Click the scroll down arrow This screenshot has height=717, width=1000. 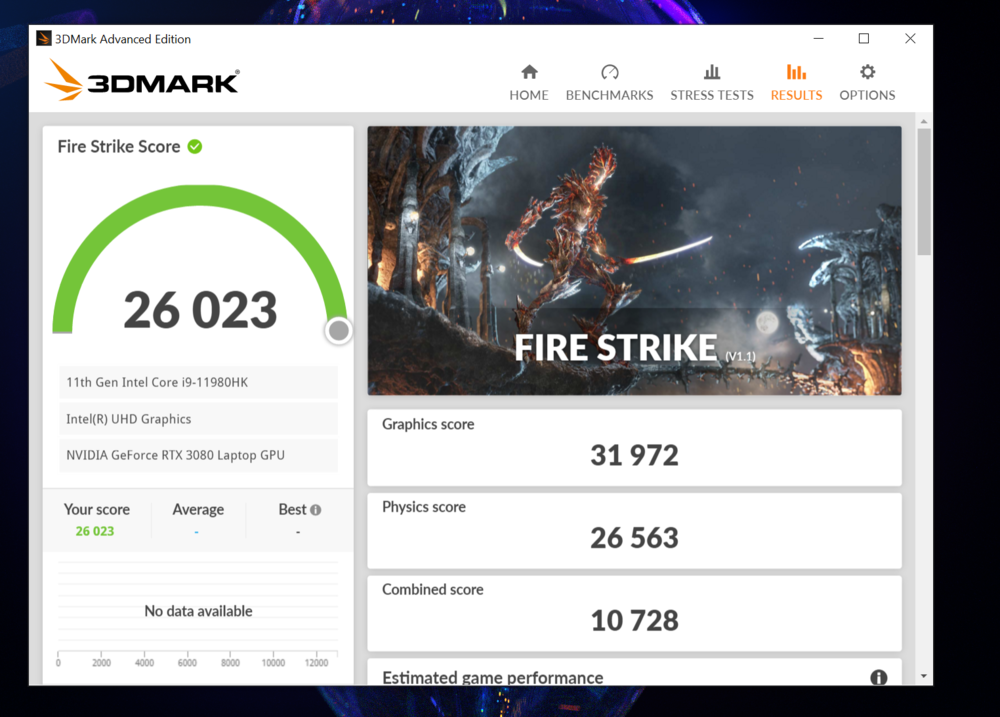click(924, 676)
